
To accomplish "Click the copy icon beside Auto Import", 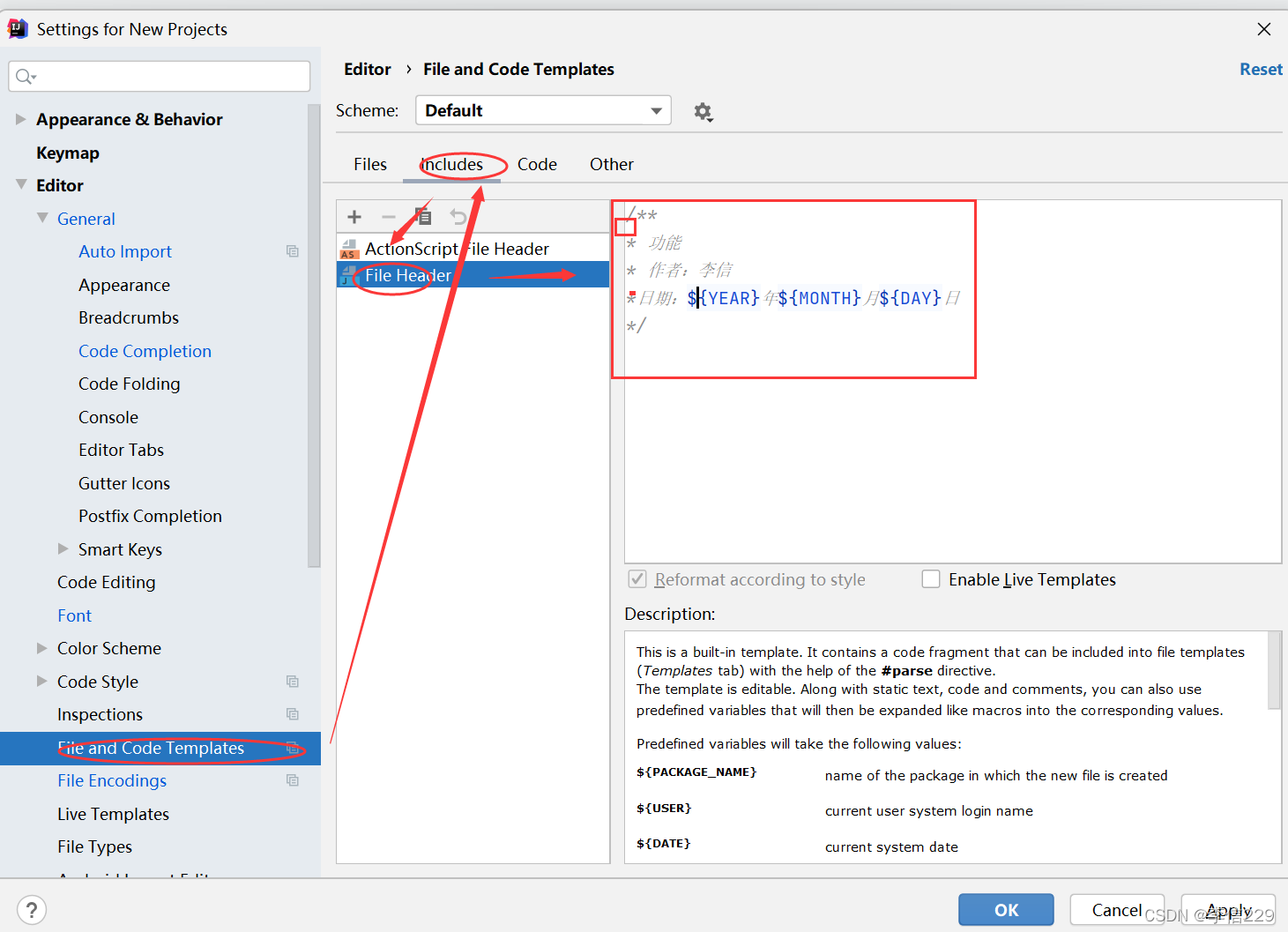I will [293, 251].
